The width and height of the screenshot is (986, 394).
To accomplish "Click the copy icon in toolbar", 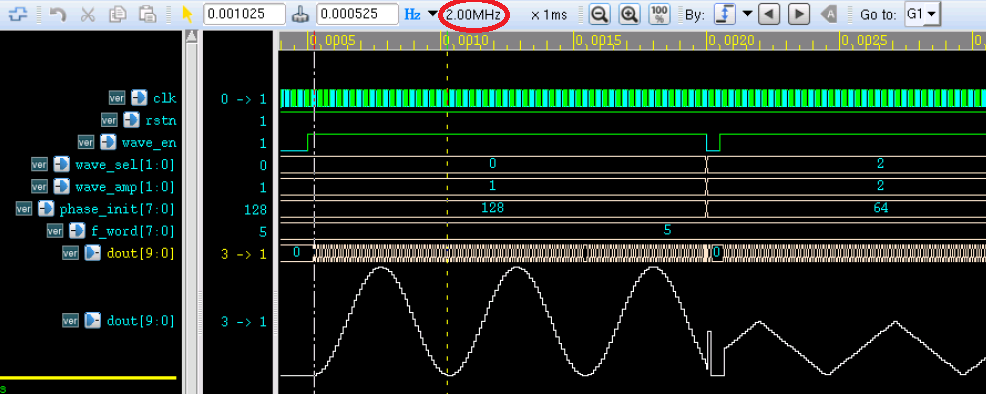I will click(118, 14).
